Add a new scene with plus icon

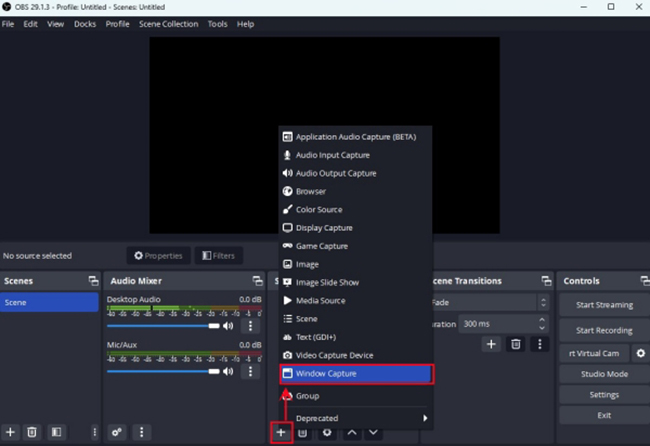click(x=10, y=432)
